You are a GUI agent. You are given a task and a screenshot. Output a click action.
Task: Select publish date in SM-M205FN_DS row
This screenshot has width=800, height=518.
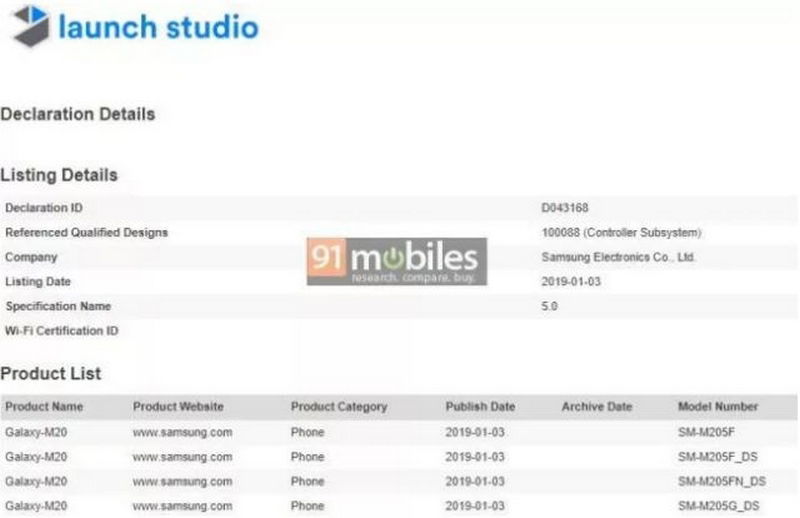[x=475, y=481]
